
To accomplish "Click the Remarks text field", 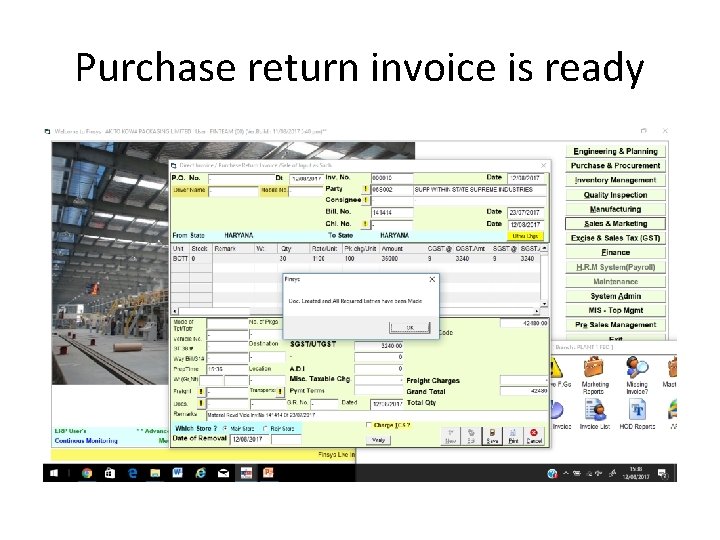I will pyautogui.click(x=377, y=415).
